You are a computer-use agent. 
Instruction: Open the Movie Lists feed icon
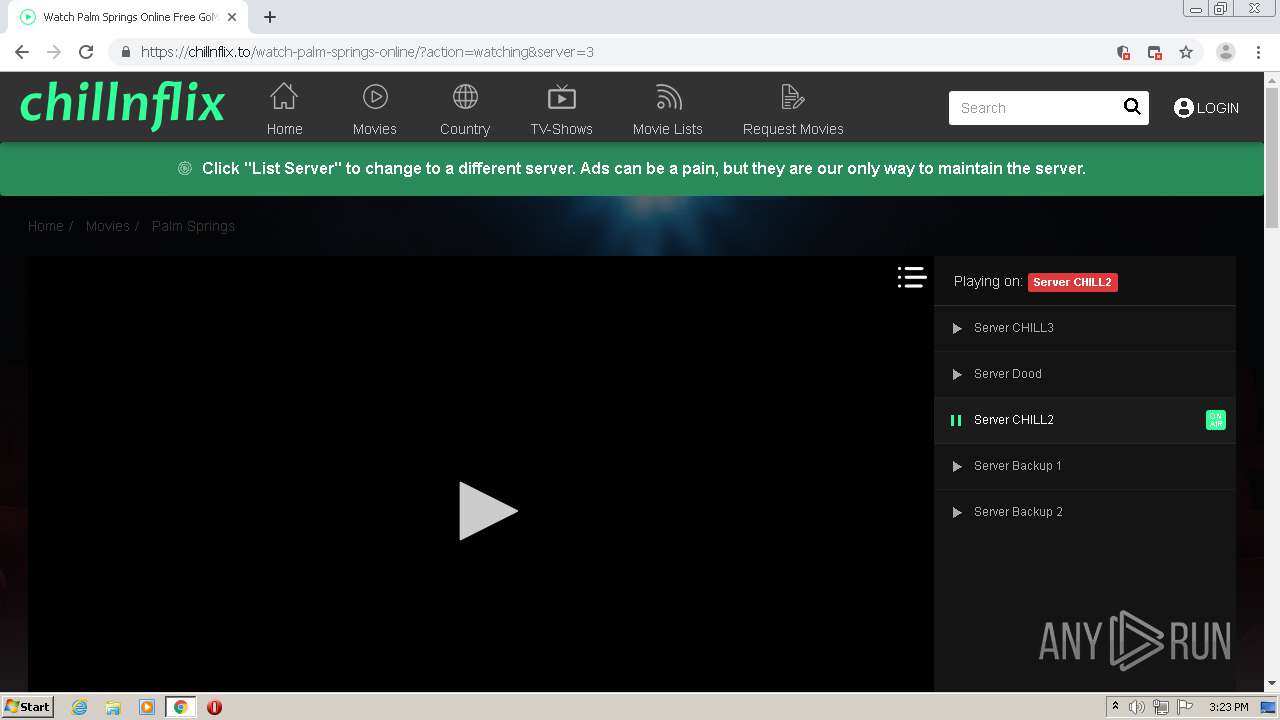click(668, 96)
